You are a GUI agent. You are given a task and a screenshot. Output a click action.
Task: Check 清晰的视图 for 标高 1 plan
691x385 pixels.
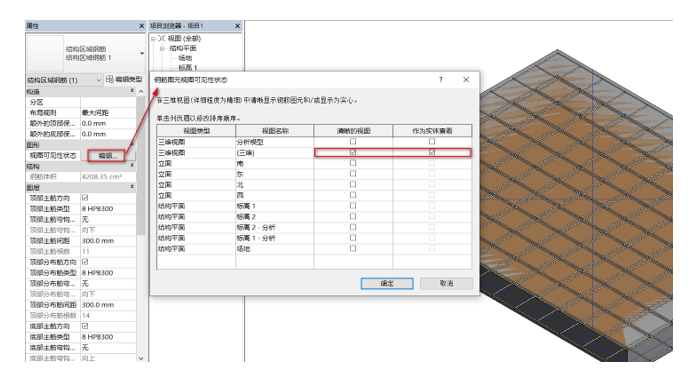353,206
